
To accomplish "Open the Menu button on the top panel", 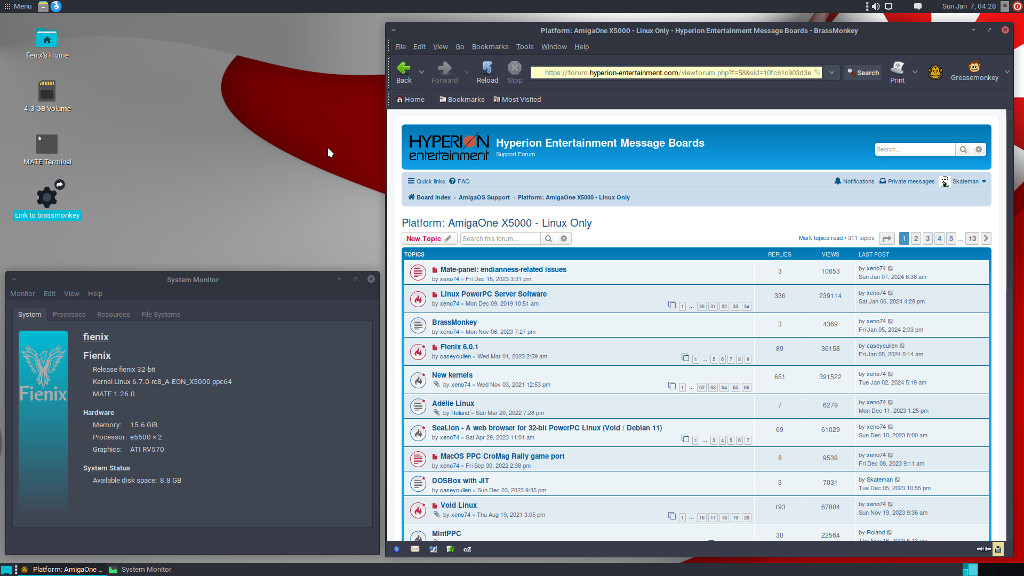I will click(x=18, y=7).
